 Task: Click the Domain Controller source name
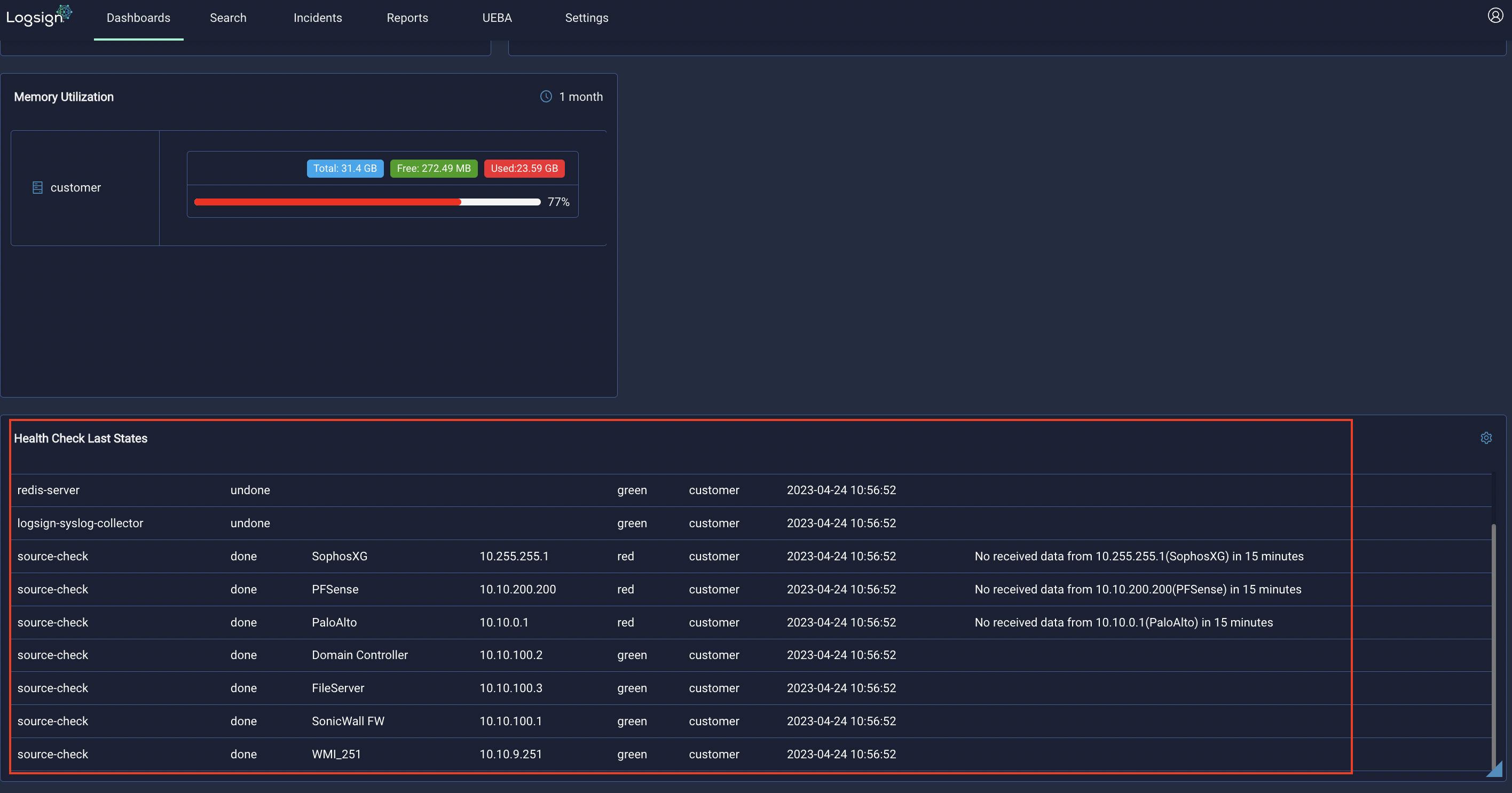pos(360,655)
